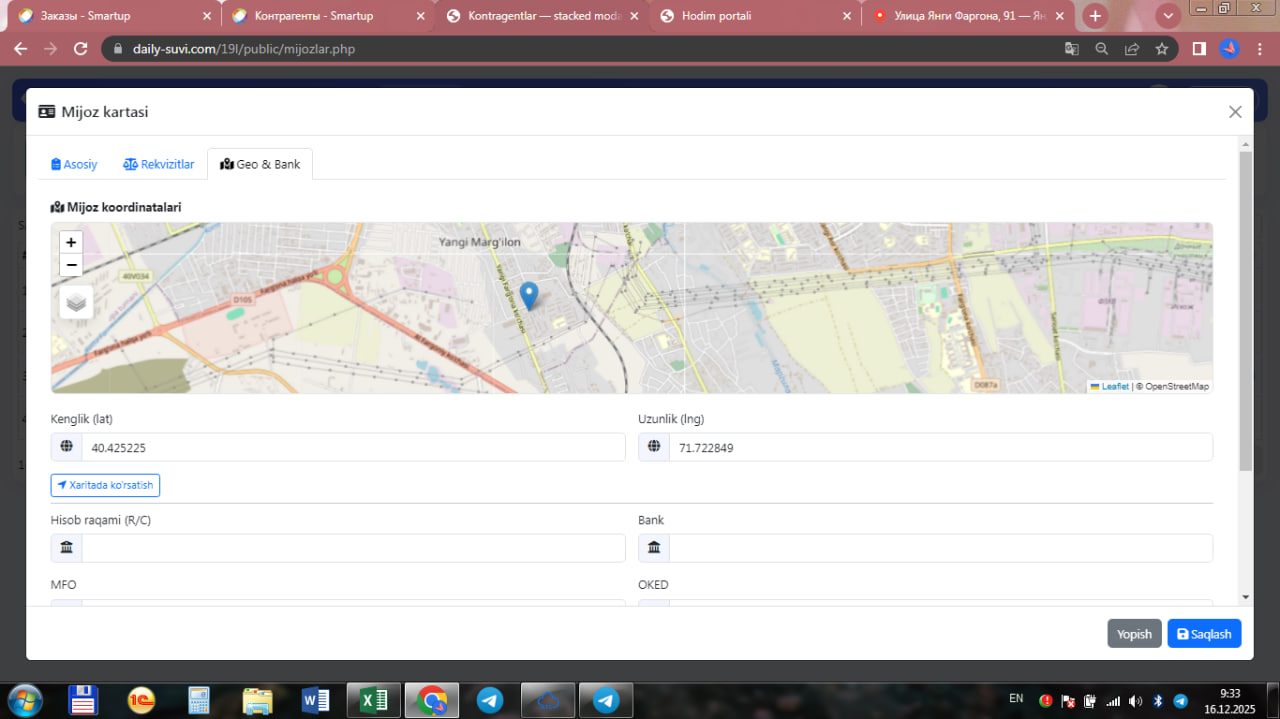Screen dimensions: 1280x719
Task: Click the Google Translate icon in address bar
Action: pyautogui.click(x=1071, y=49)
